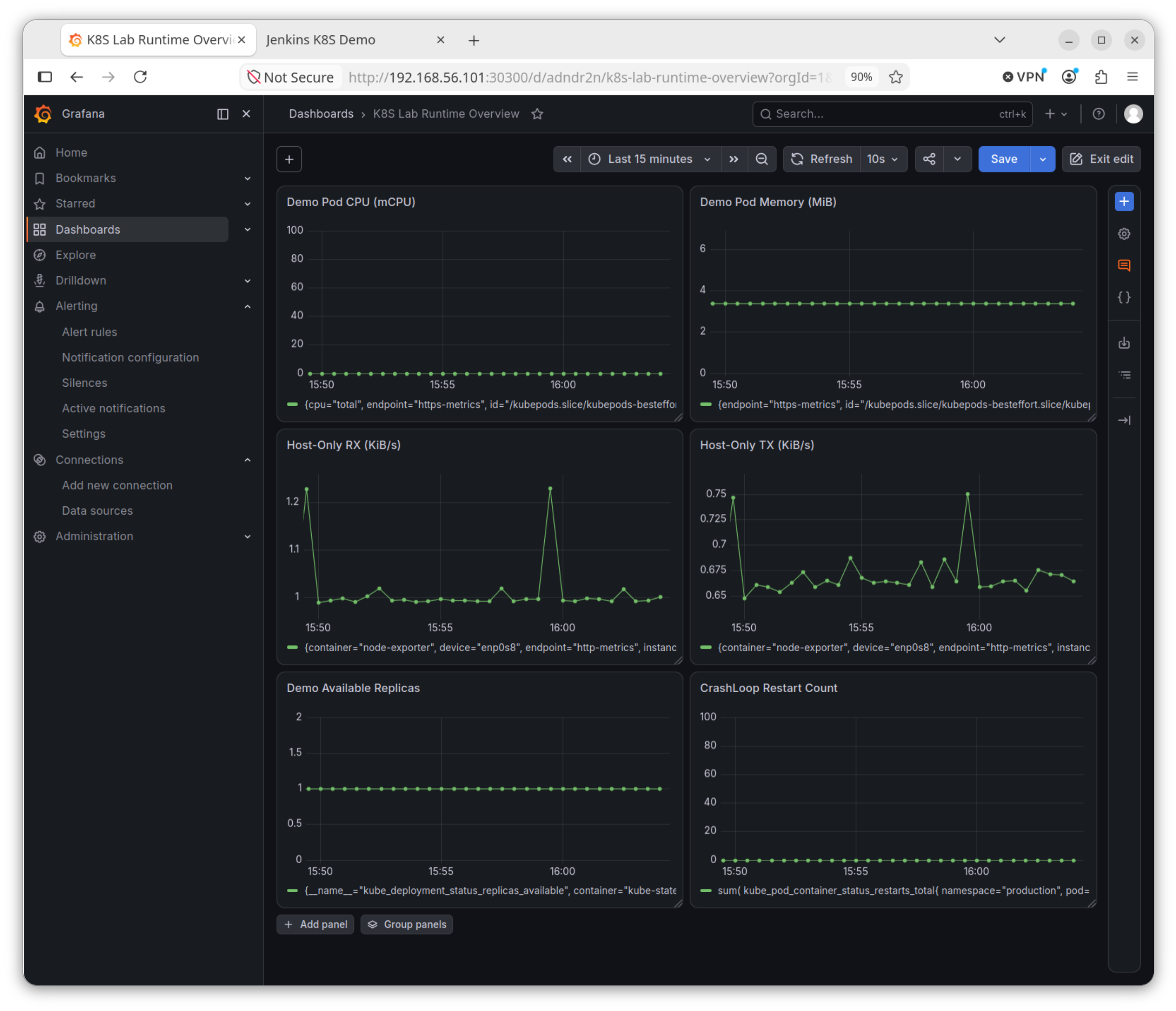Click the Search input field
The height and width of the screenshot is (1011, 1176).
(892, 114)
